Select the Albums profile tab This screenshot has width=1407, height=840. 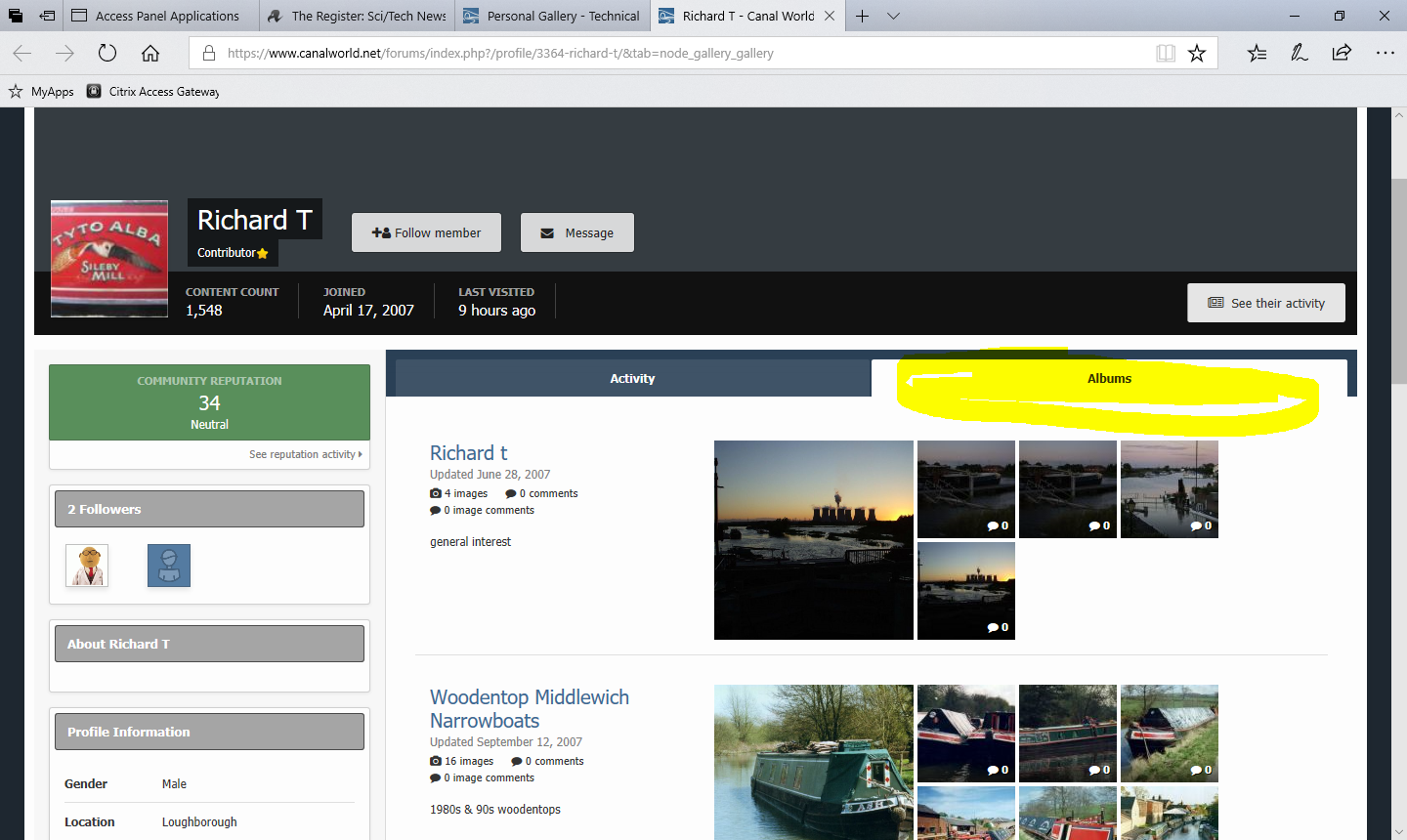[1109, 378]
